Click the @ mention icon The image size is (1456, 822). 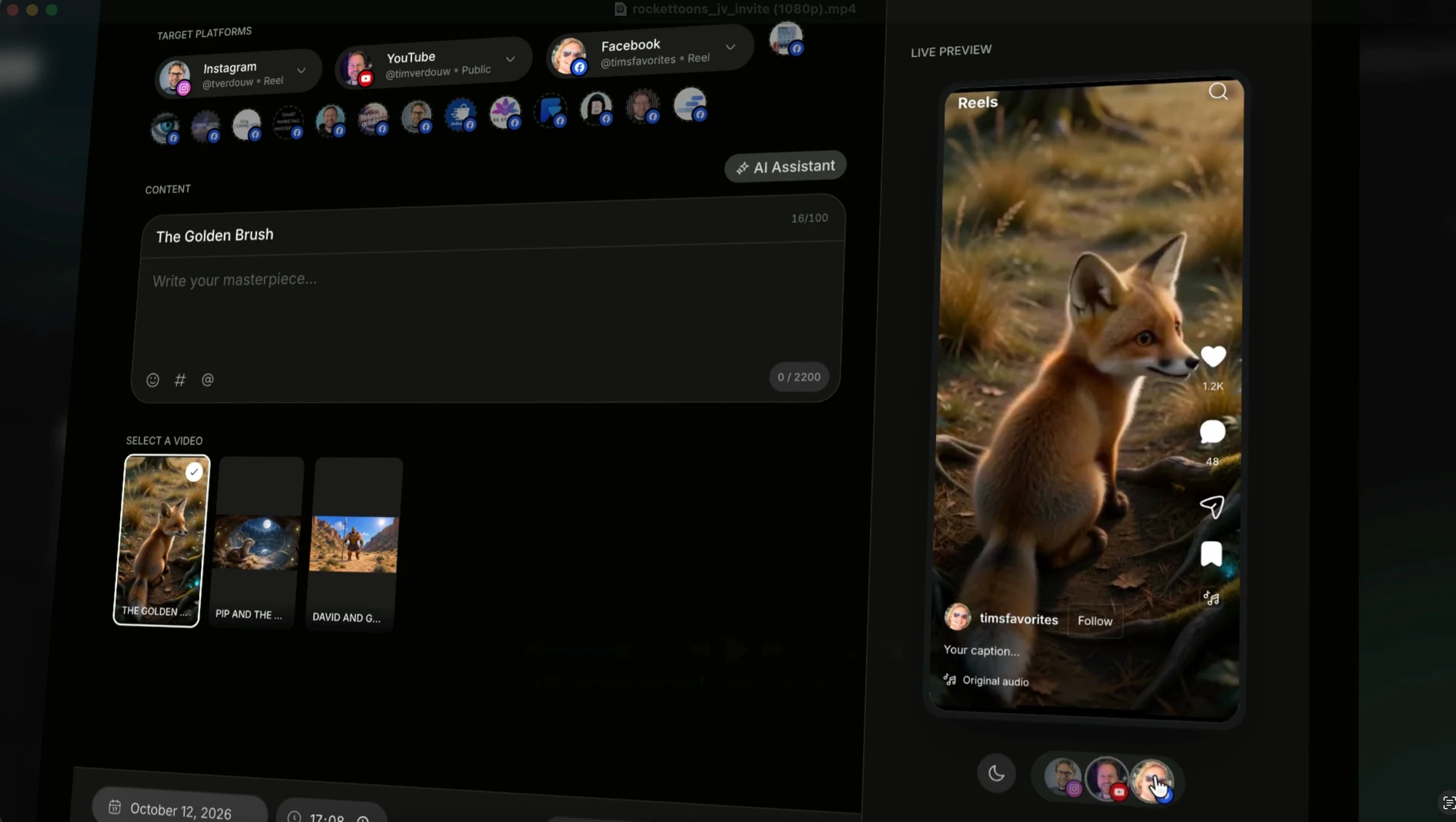[207, 379]
